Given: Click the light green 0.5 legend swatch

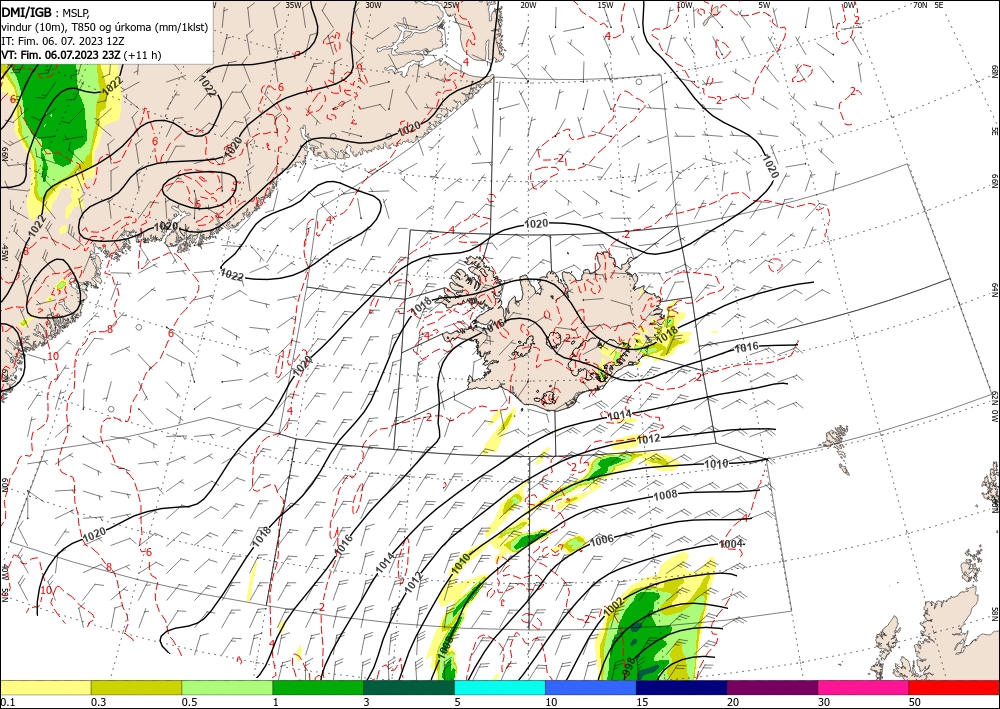Looking at the screenshot, I should tap(227, 687).
